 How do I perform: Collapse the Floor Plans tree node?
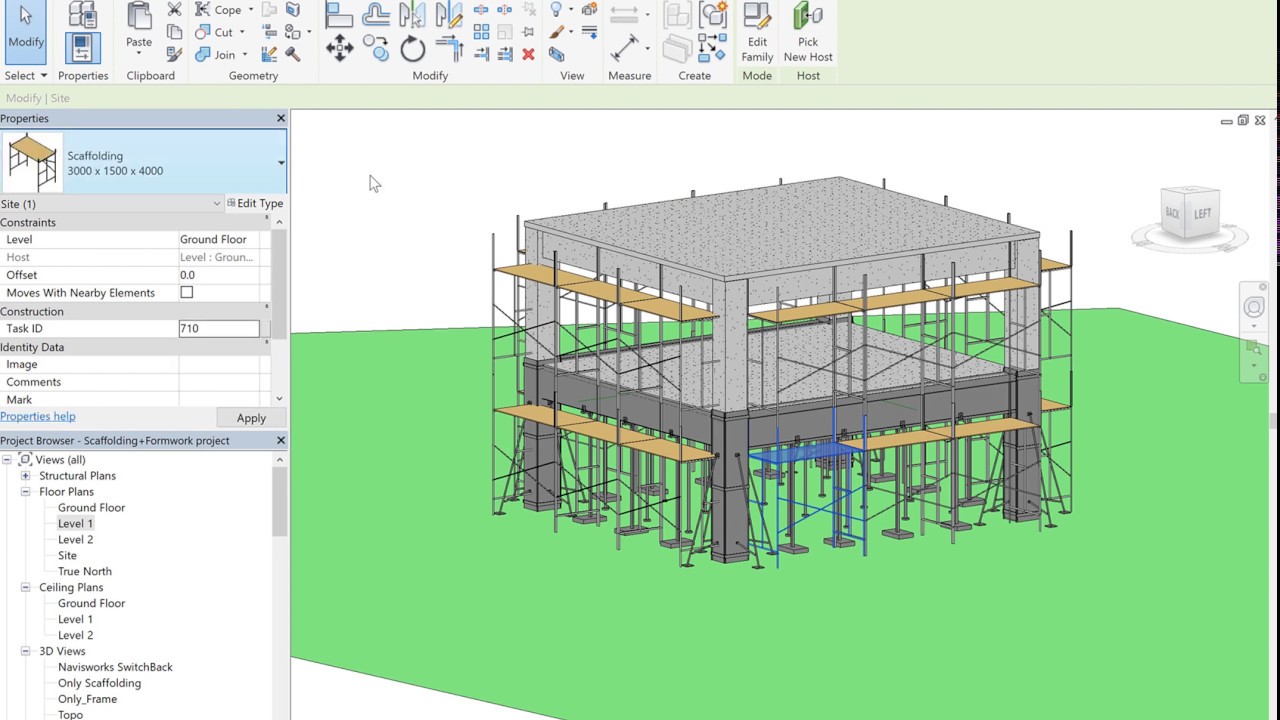[x=25, y=492]
